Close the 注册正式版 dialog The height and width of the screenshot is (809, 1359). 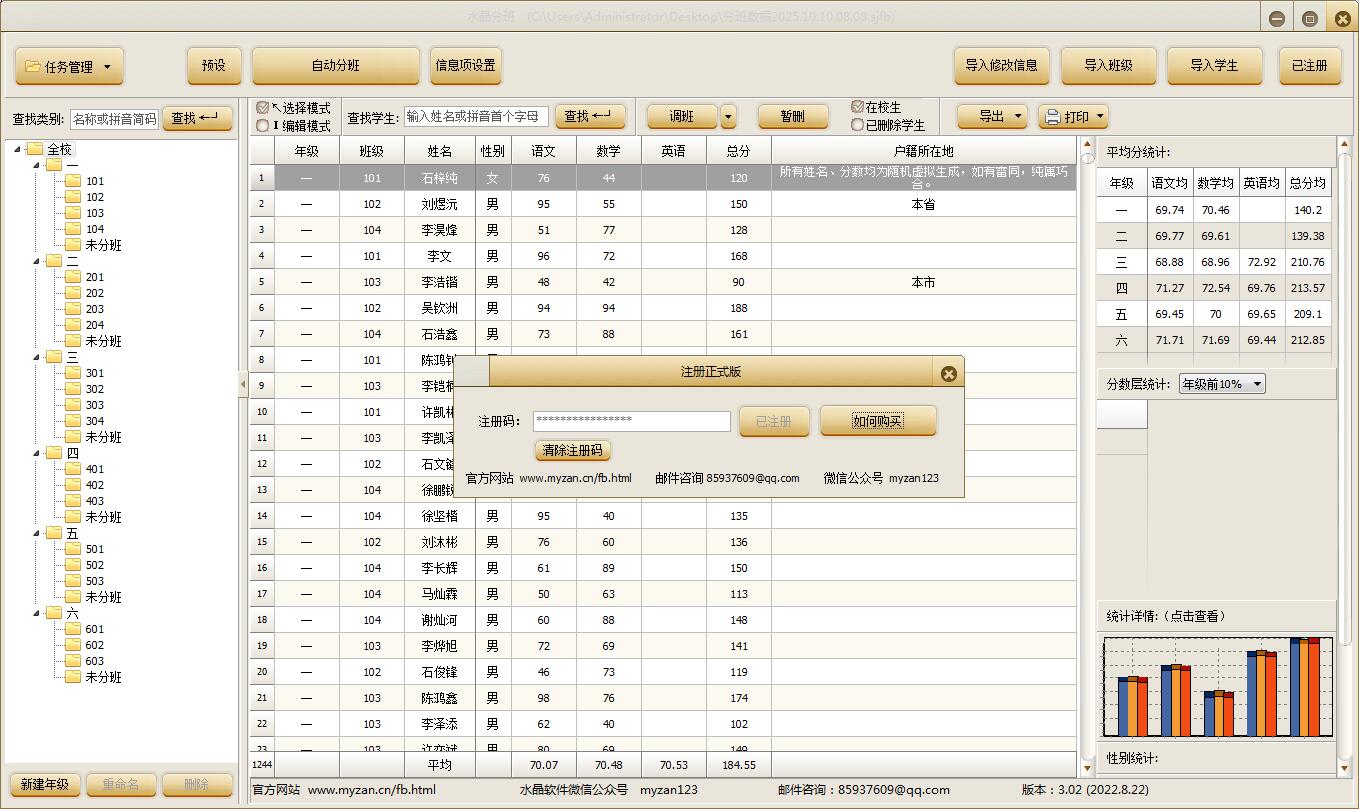[x=948, y=373]
